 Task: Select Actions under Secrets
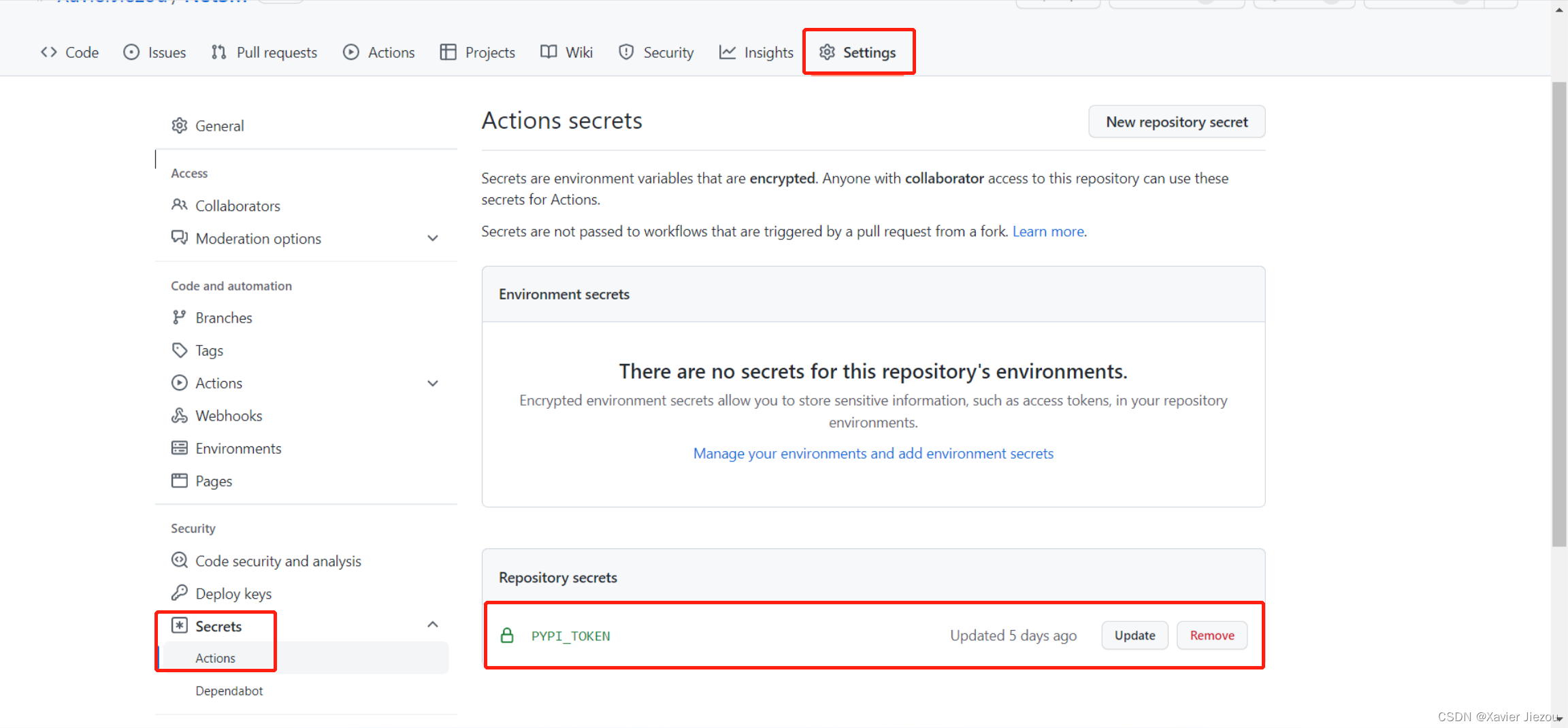(305, 658)
